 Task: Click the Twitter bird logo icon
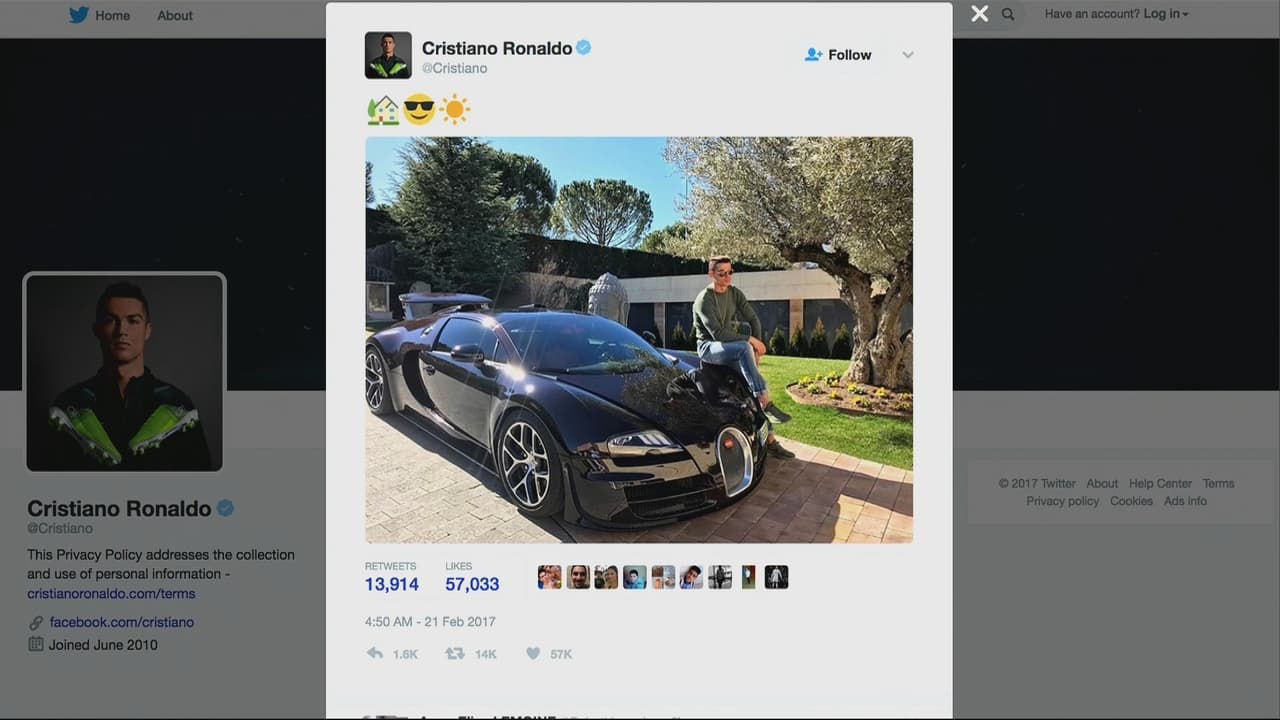point(79,15)
